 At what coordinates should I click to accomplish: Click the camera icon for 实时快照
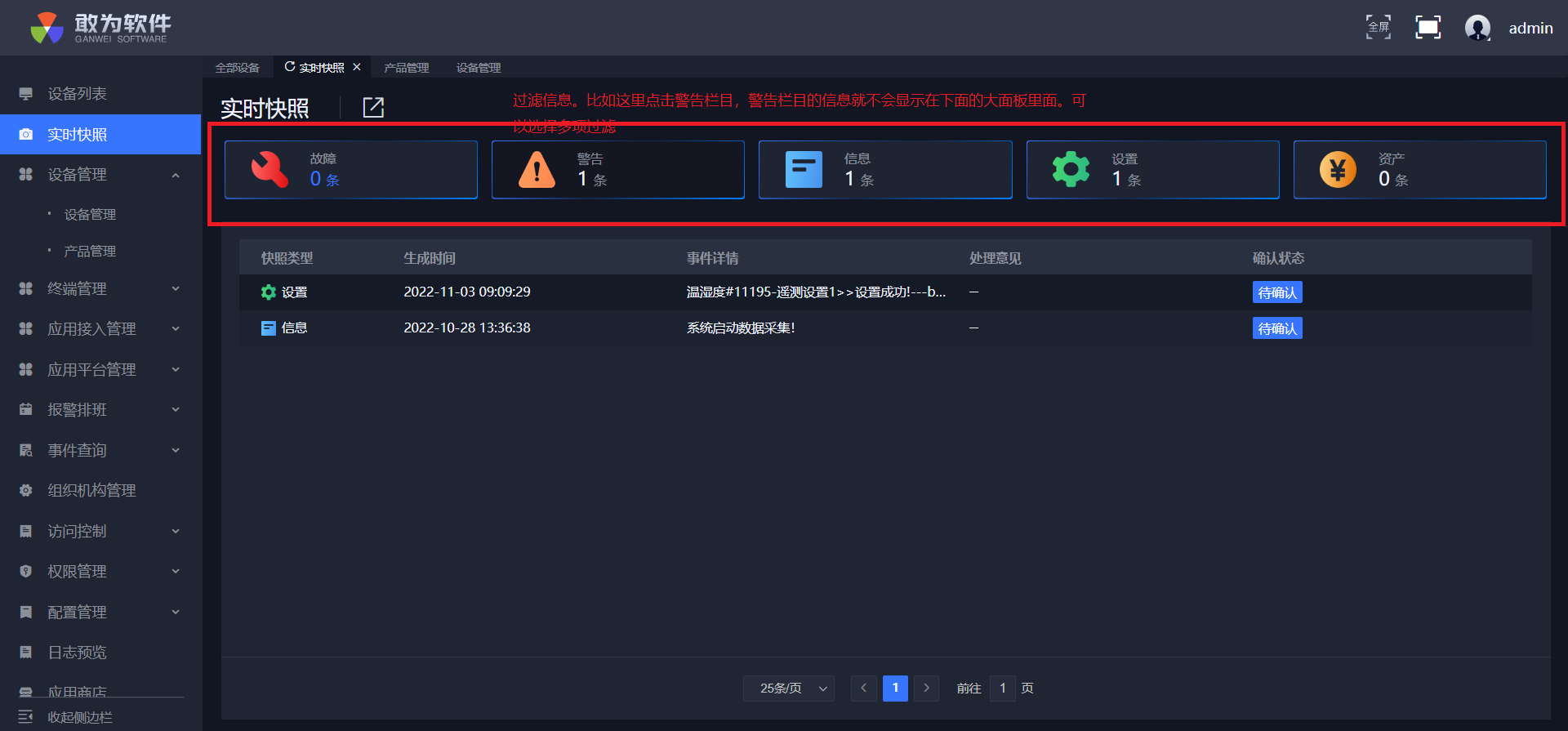pyautogui.click(x=26, y=135)
